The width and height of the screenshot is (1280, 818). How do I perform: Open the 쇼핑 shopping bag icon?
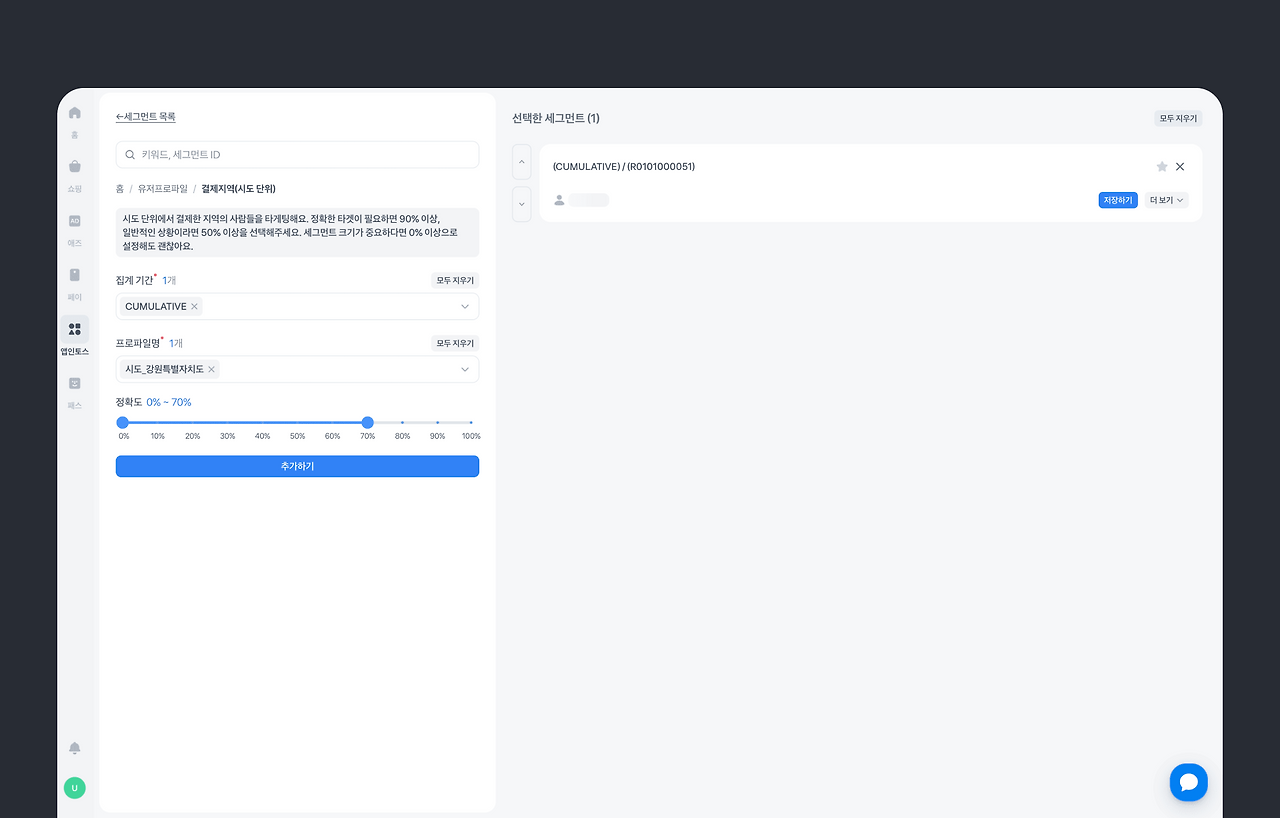[74, 166]
